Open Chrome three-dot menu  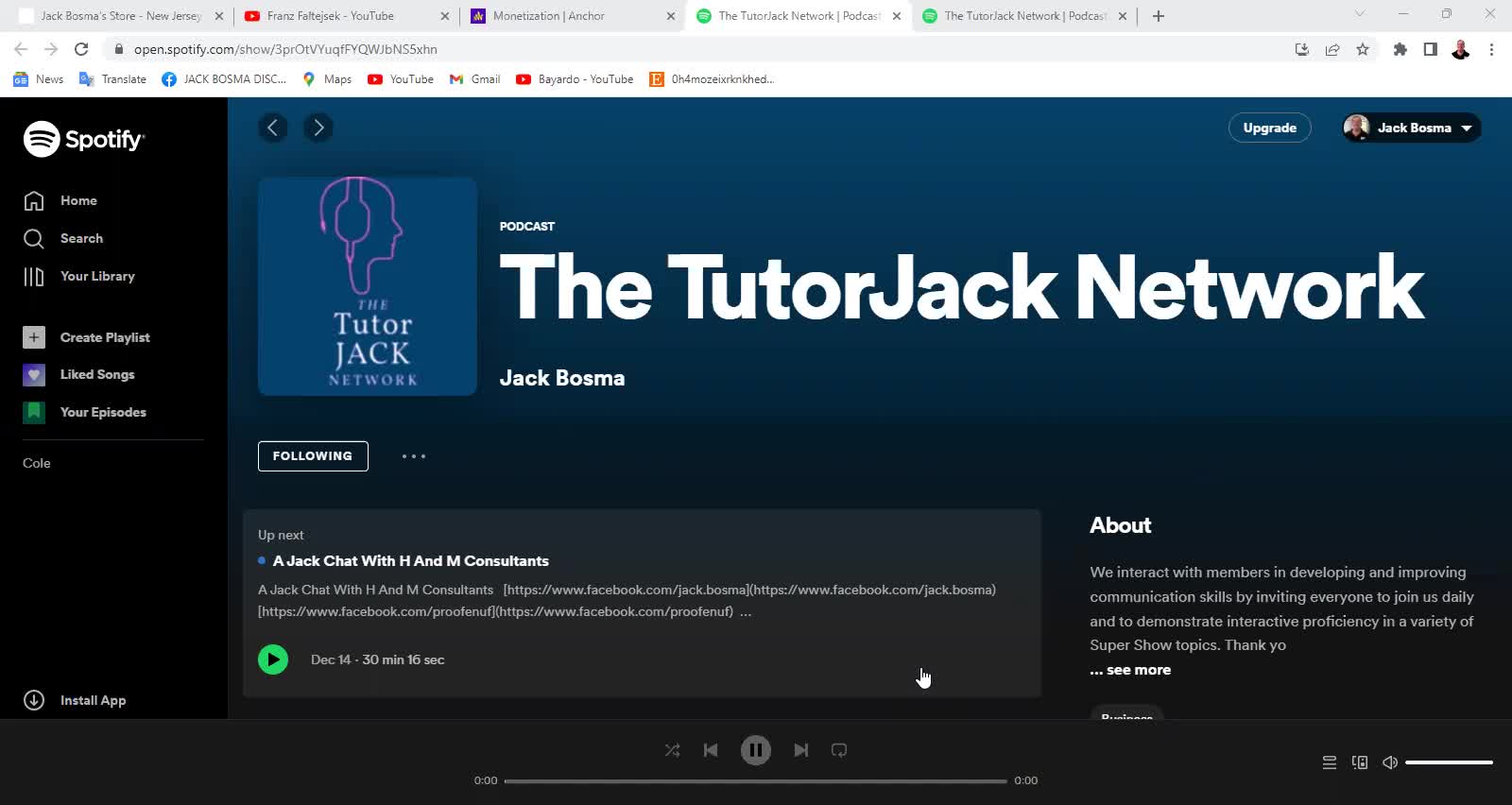(1491, 49)
